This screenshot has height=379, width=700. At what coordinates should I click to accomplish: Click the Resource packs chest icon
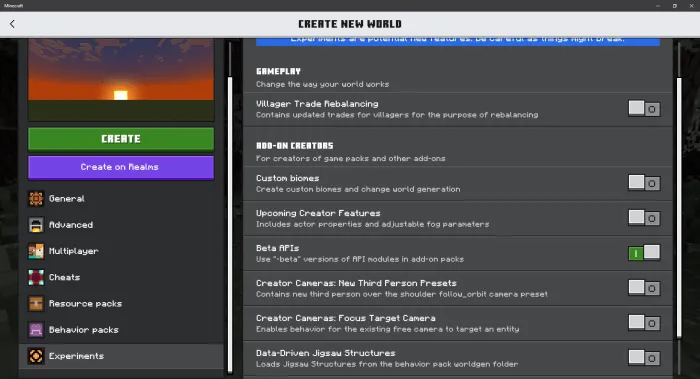(x=36, y=304)
